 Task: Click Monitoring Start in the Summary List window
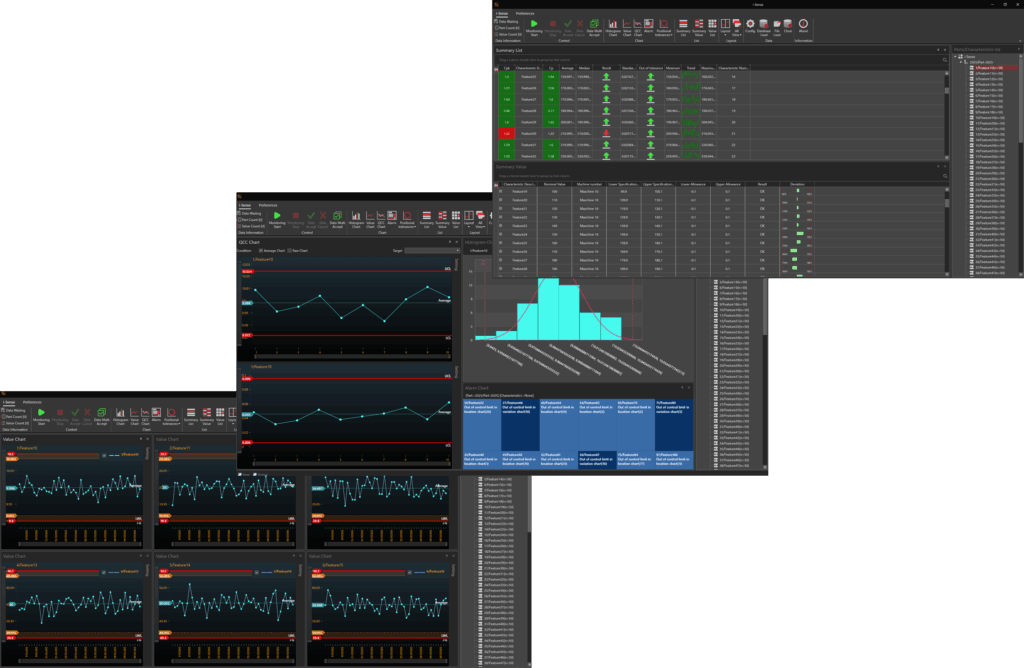click(534, 25)
